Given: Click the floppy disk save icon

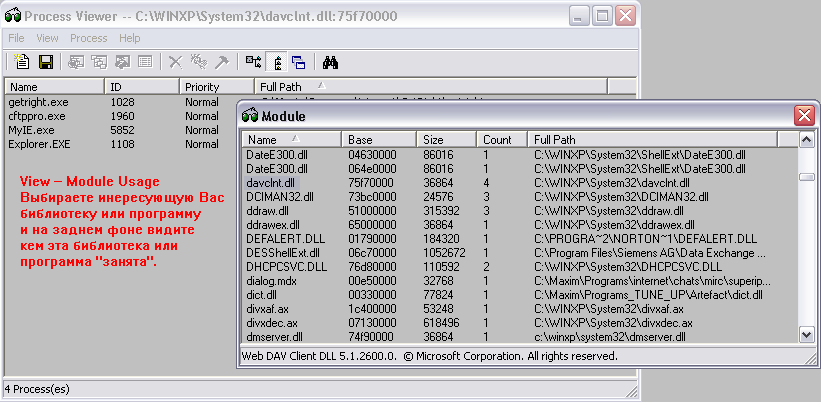Looking at the screenshot, I should [45, 62].
